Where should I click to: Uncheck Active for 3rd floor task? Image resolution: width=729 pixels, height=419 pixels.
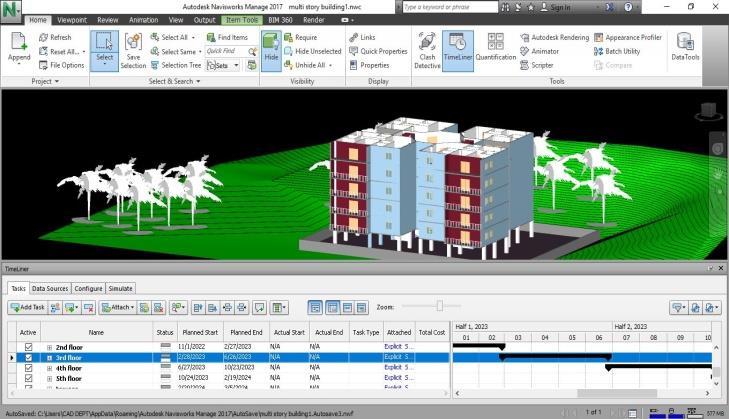coord(28,358)
